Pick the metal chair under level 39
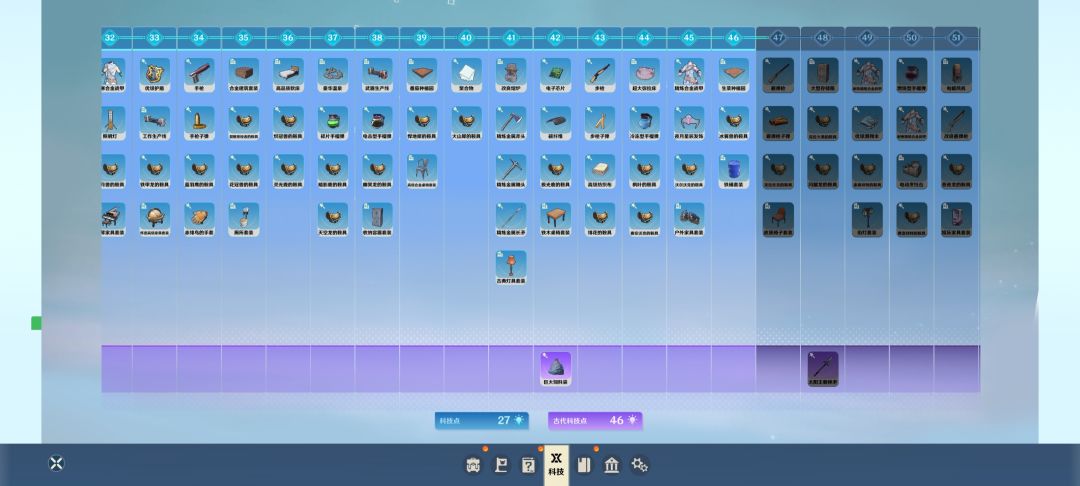Image resolution: width=1080 pixels, height=486 pixels. [x=422, y=171]
